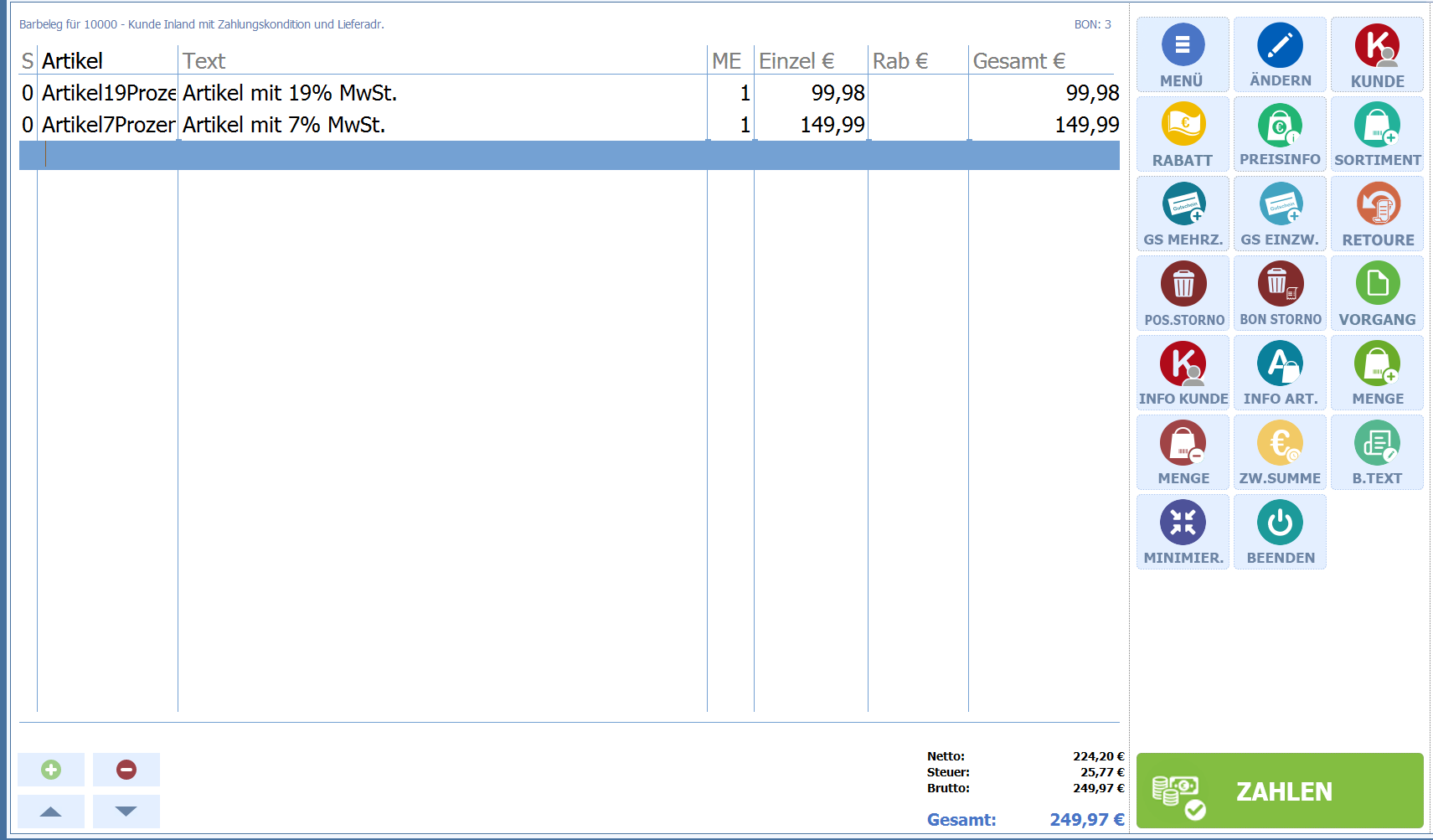
Task: Apply a discount with RABATT
Action: tap(1182, 134)
